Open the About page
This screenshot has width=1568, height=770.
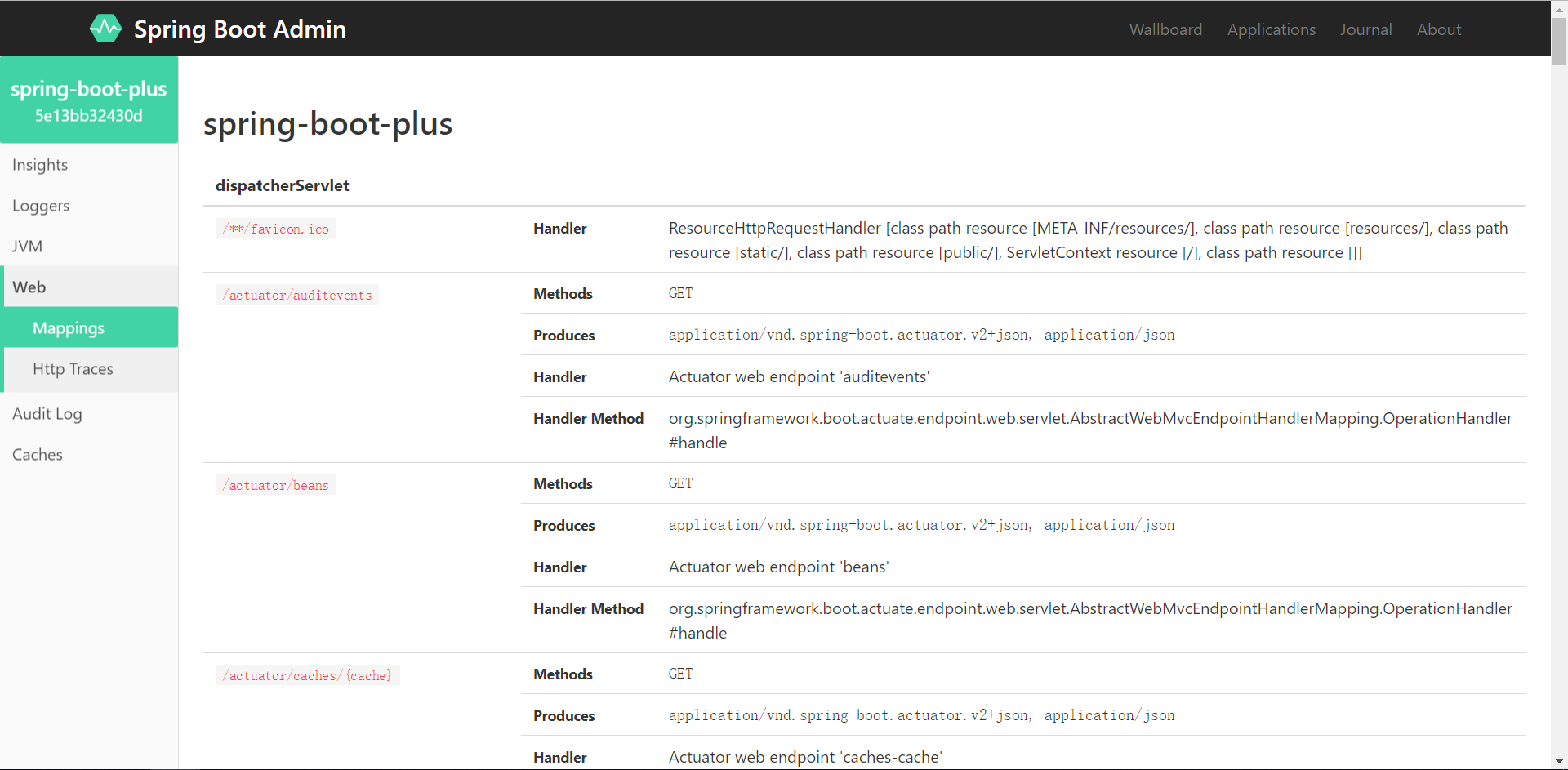click(x=1439, y=29)
